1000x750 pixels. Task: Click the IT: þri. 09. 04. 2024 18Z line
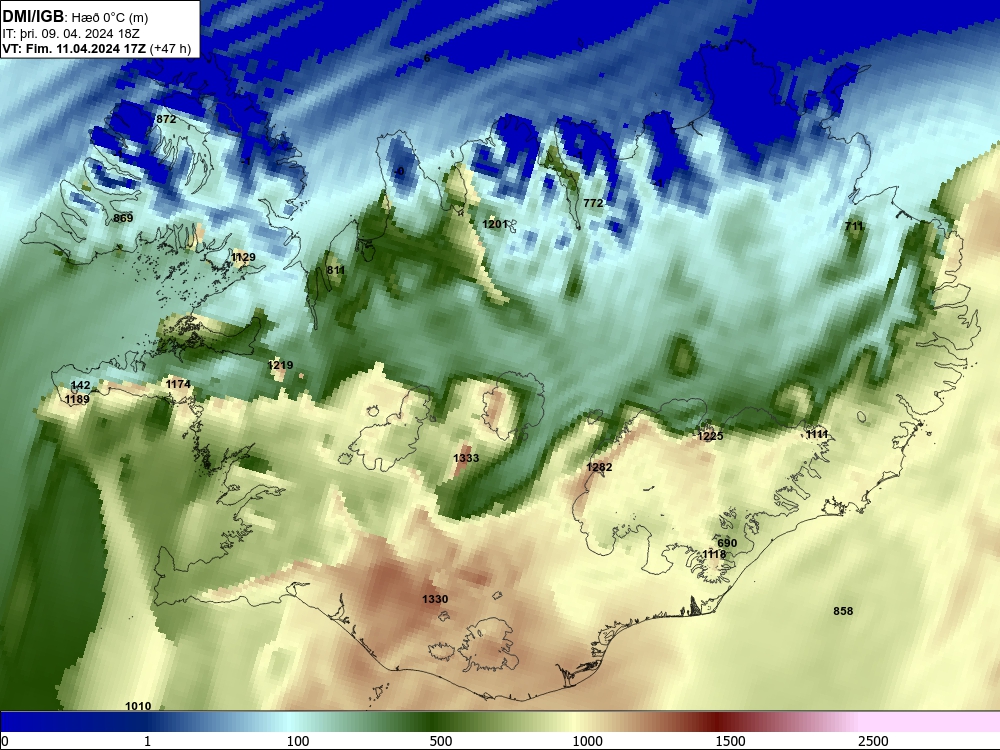coord(70,34)
